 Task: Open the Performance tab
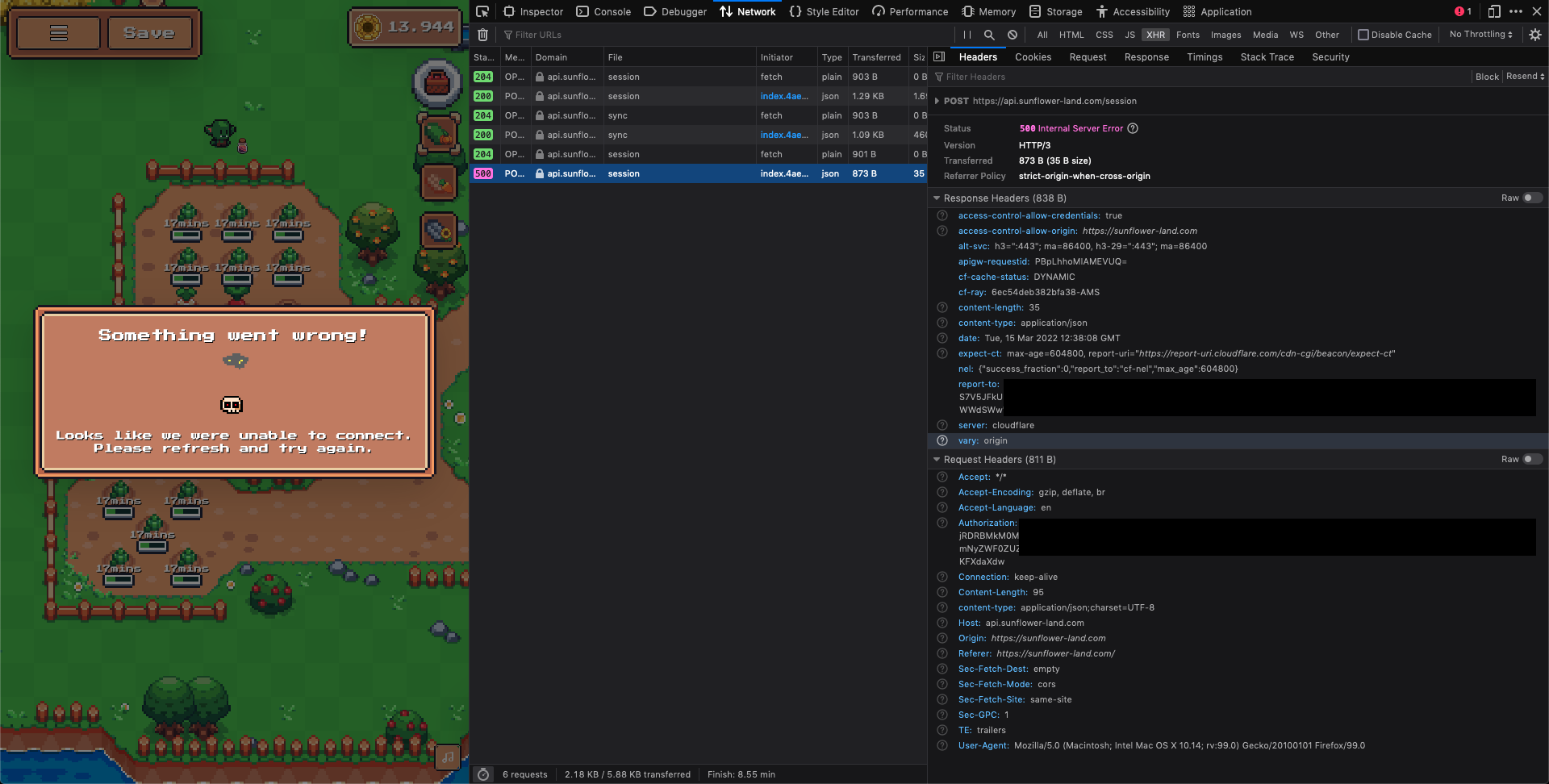[910, 11]
